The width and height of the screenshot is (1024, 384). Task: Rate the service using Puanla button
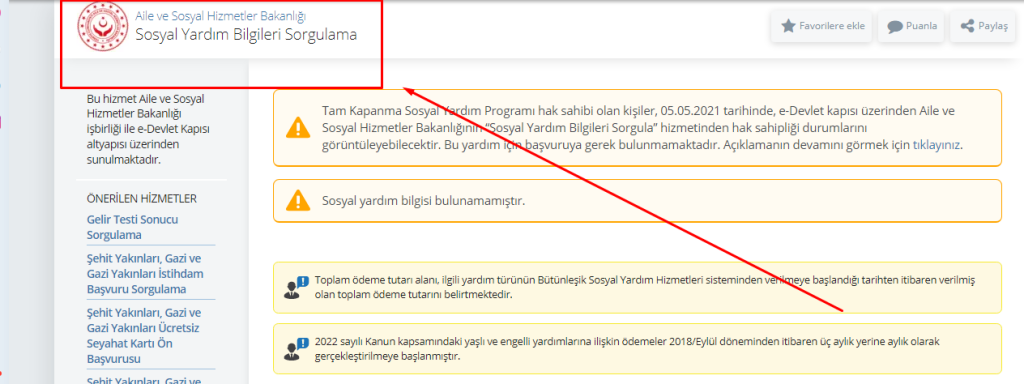(911, 26)
